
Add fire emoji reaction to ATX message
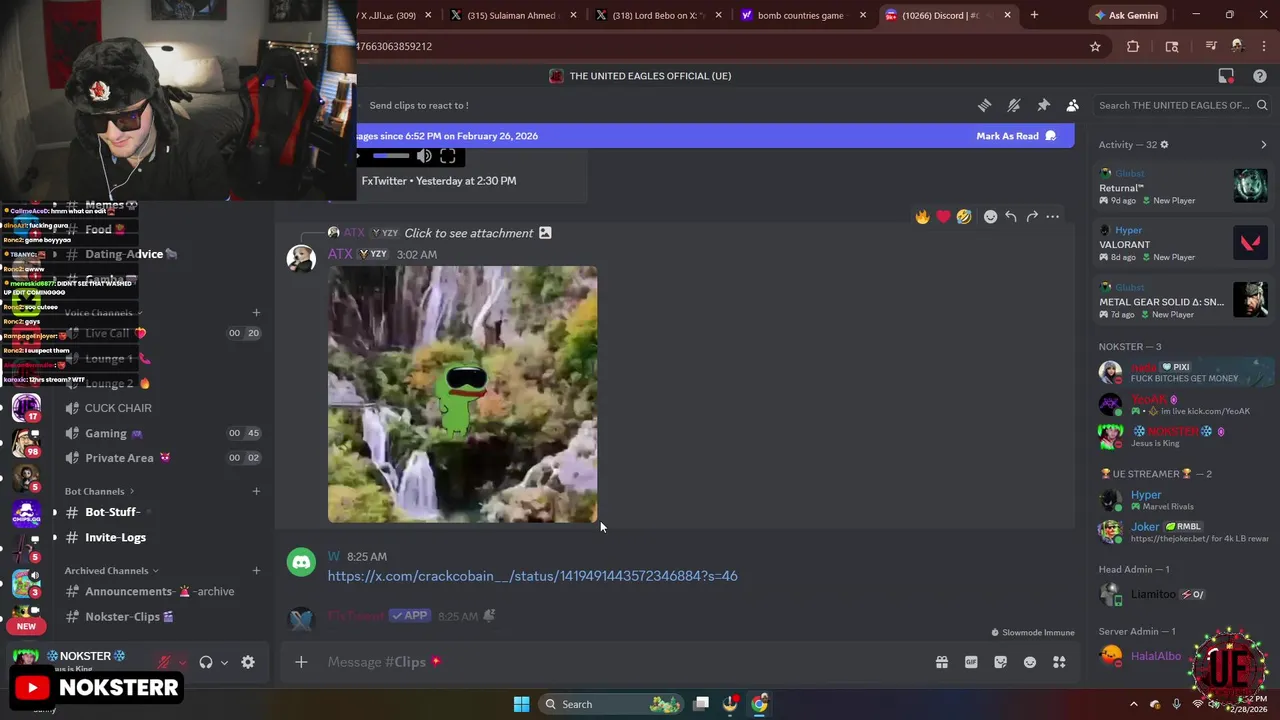[x=922, y=216]
